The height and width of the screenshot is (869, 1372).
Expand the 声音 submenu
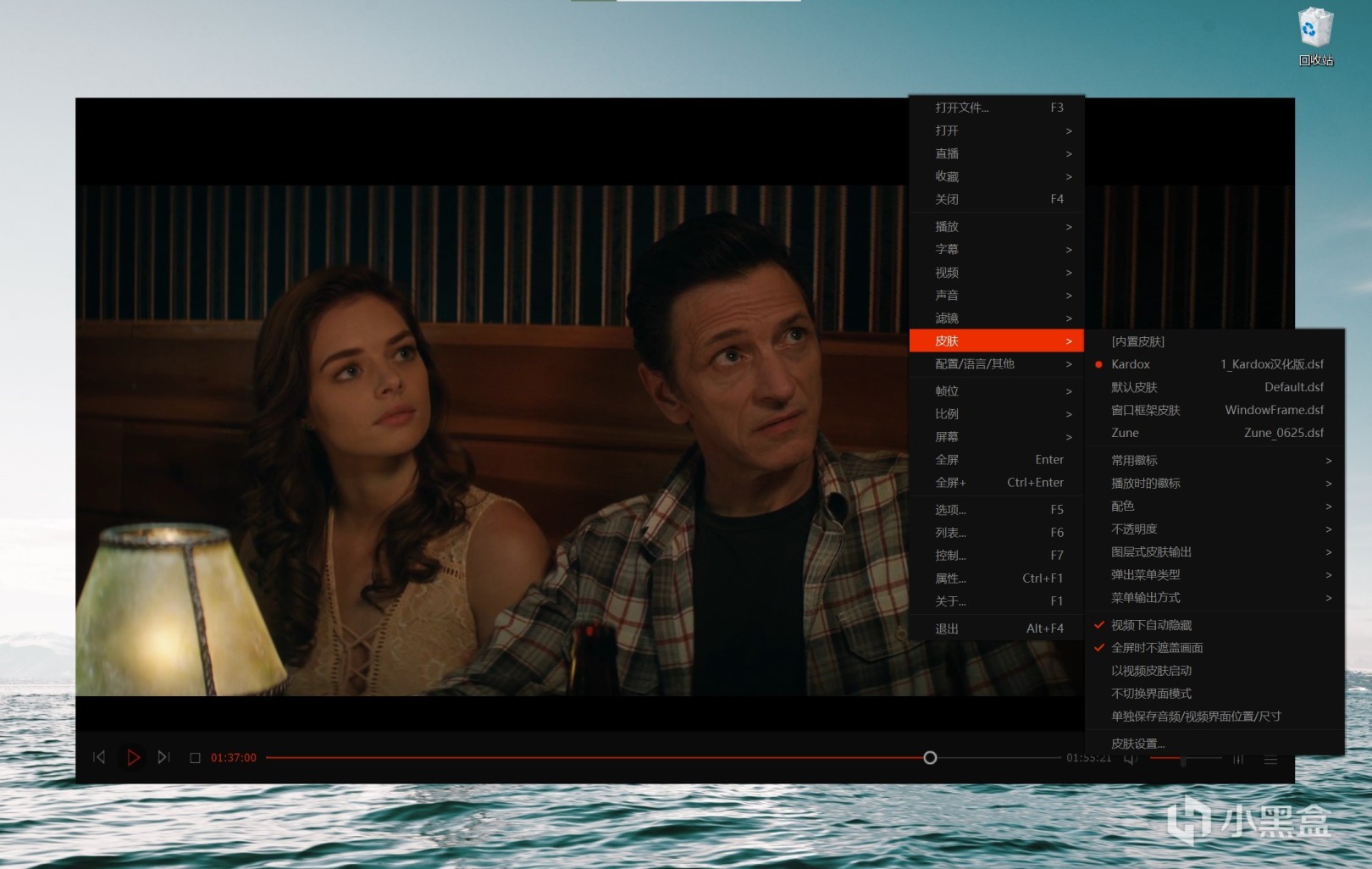[x=997, y=295]
